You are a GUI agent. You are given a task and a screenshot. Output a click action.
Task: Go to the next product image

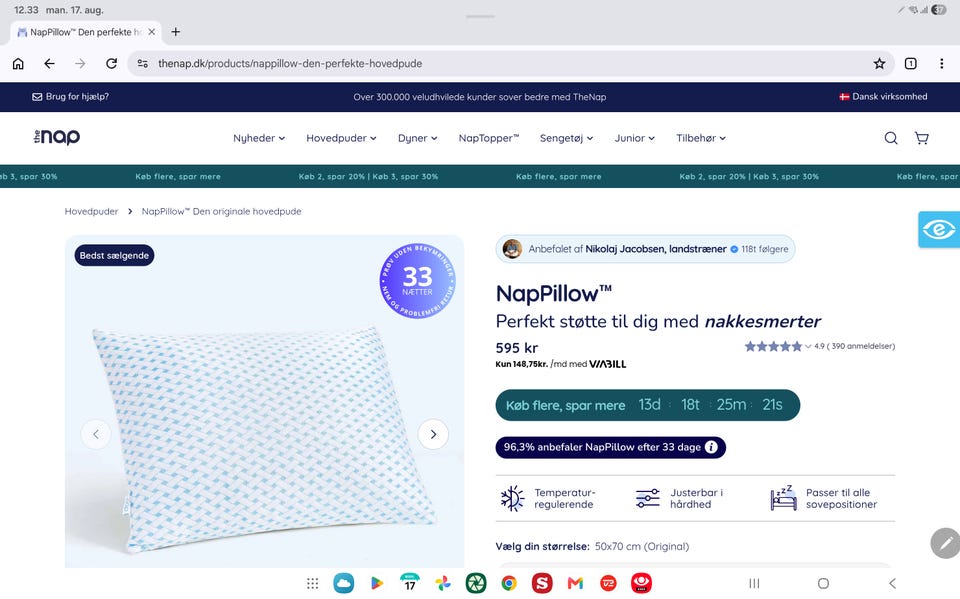pyautogui.click(x=433, y=434)
